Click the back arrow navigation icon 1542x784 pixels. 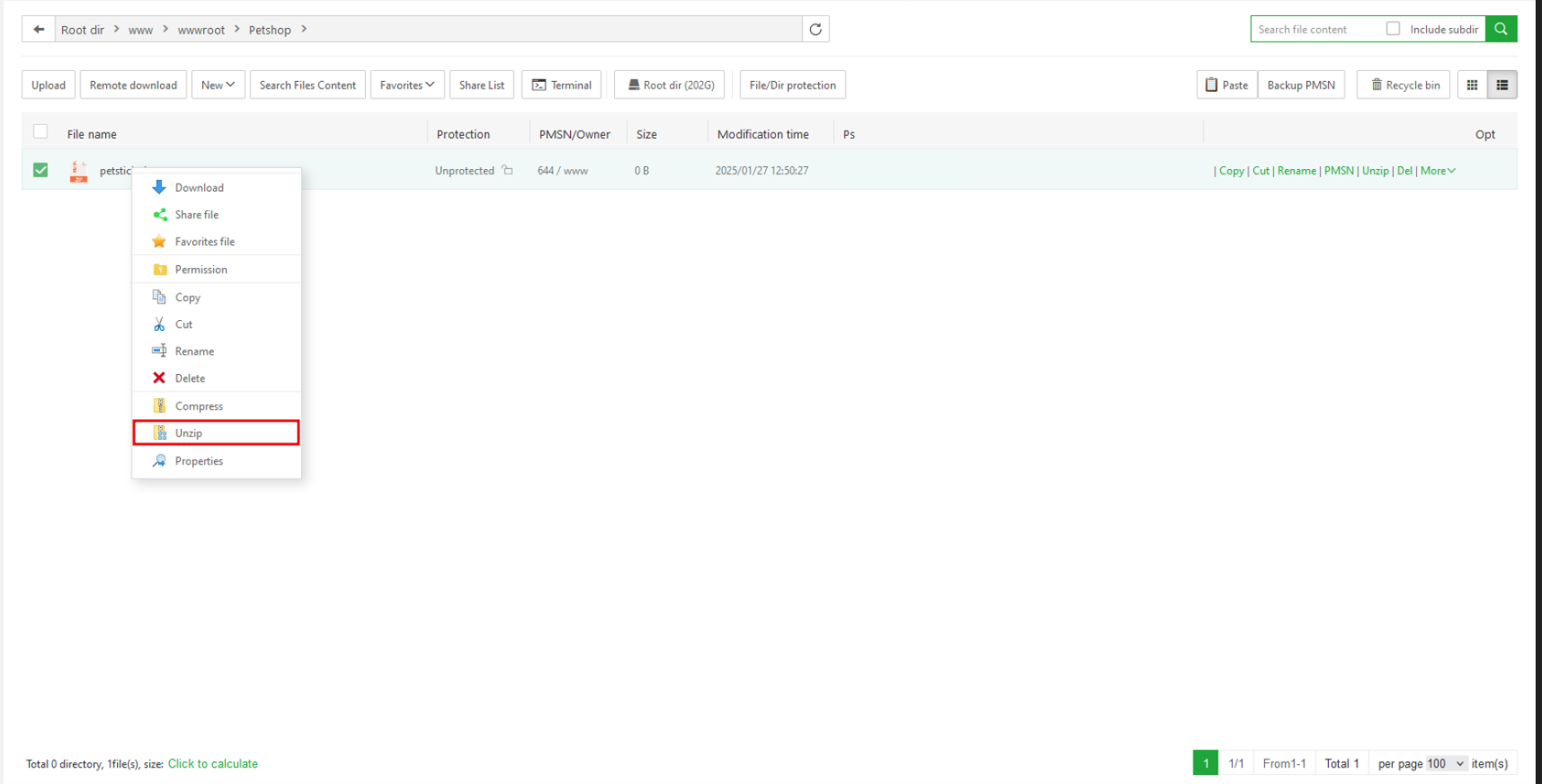tap(39, 30)
